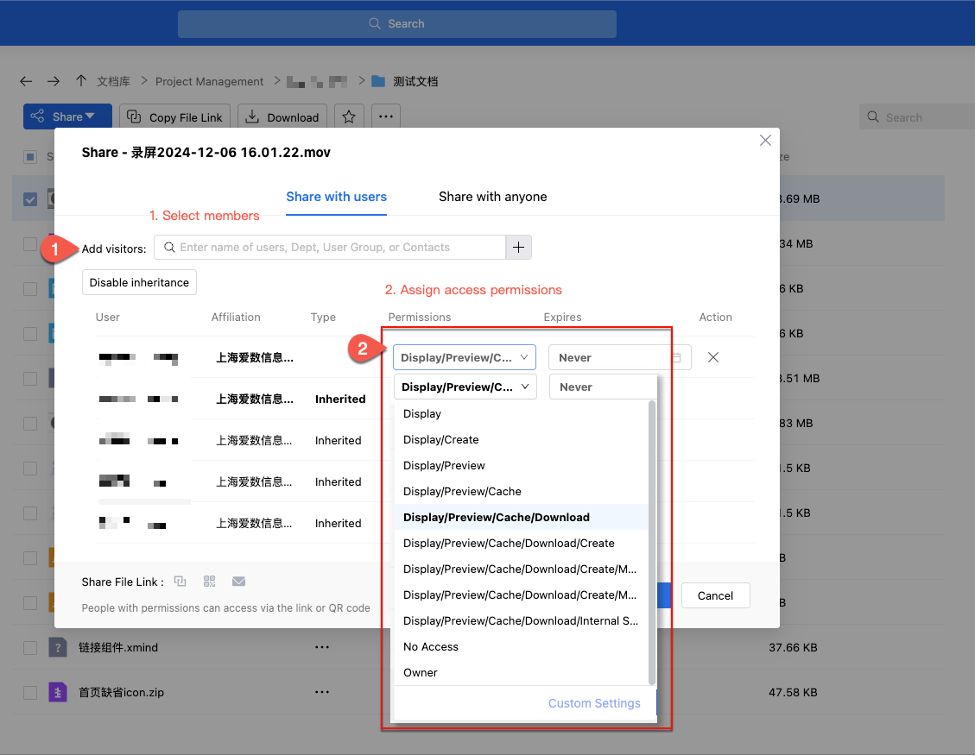This screenshot has width=976, height=756.
Task: Select Display/Preview/Cache/Download permission option
Action: point(496,517)
